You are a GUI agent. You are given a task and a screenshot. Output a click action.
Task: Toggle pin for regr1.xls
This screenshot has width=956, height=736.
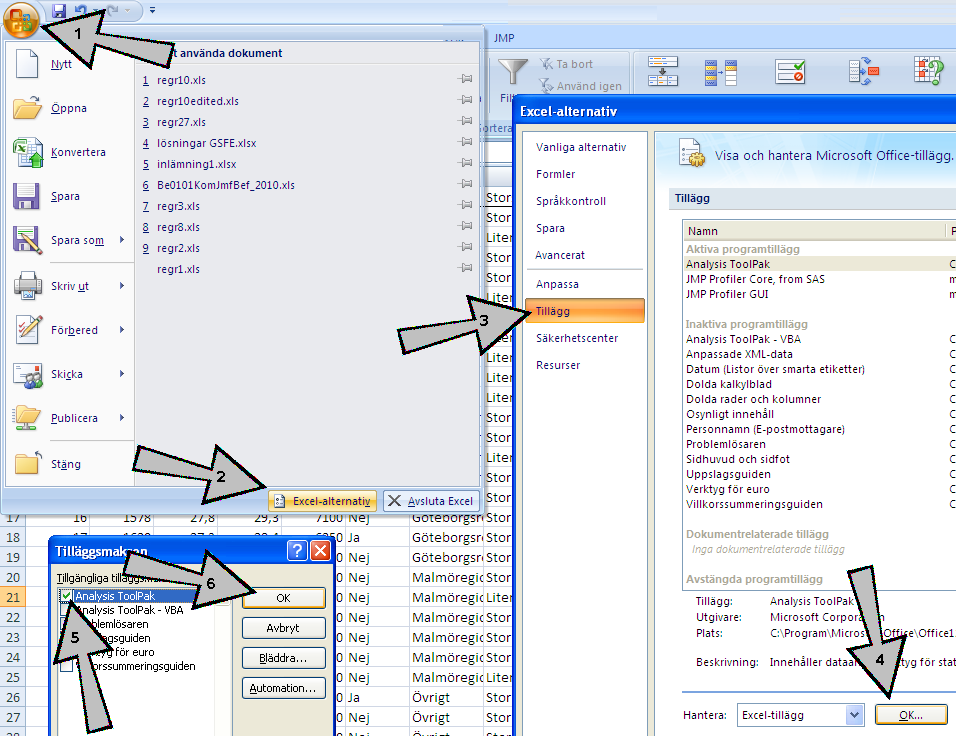(465, 268)
